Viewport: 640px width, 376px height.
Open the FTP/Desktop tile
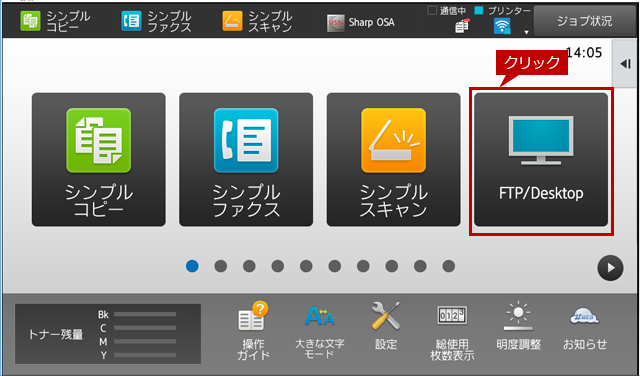pos(541,160)
